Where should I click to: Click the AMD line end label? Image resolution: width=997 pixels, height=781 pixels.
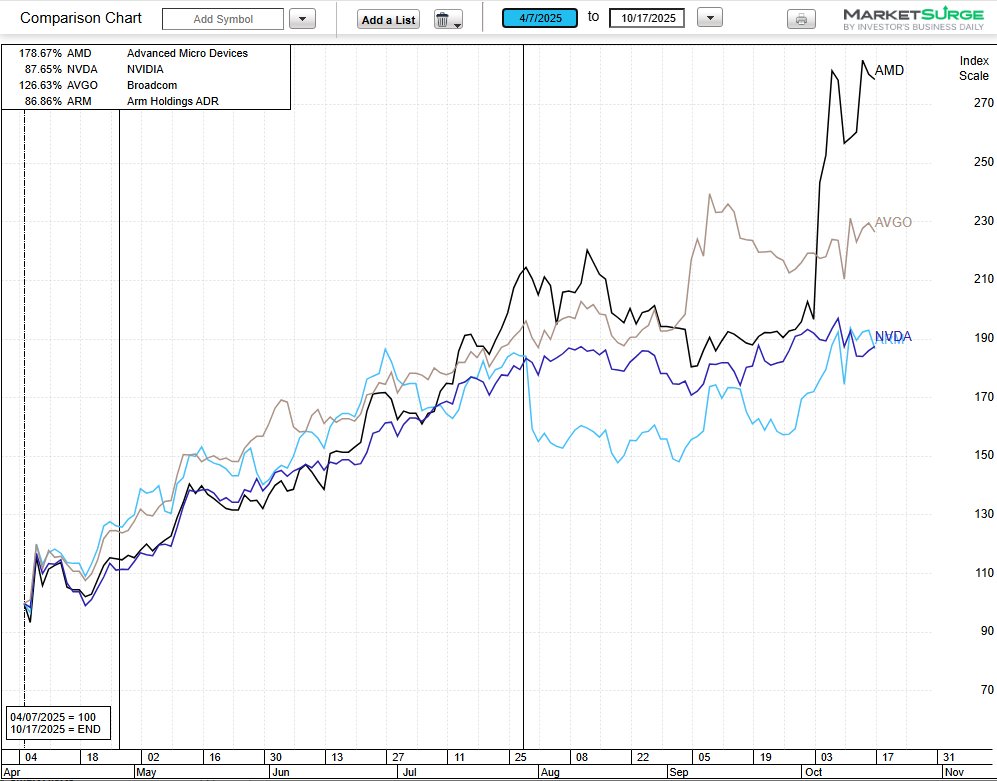(x=890, y=71)
